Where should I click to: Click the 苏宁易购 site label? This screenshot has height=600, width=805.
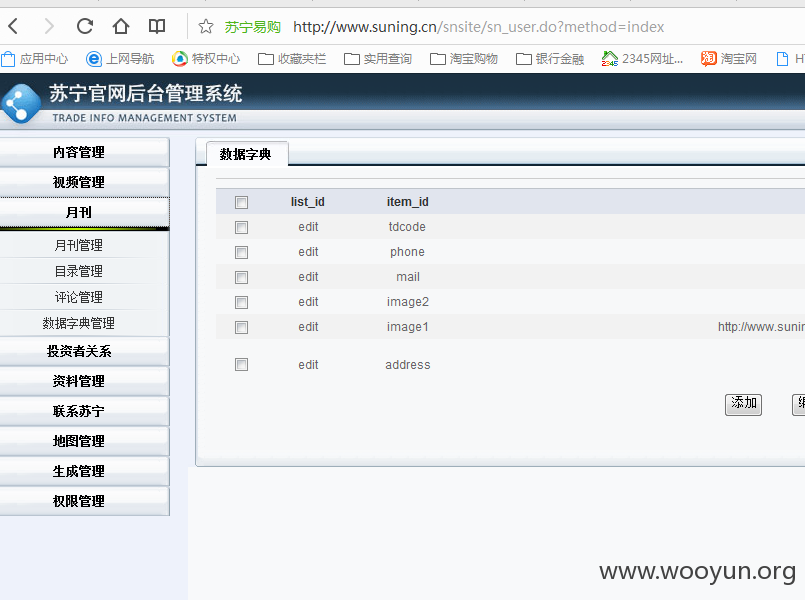click(x=253, y=27)
